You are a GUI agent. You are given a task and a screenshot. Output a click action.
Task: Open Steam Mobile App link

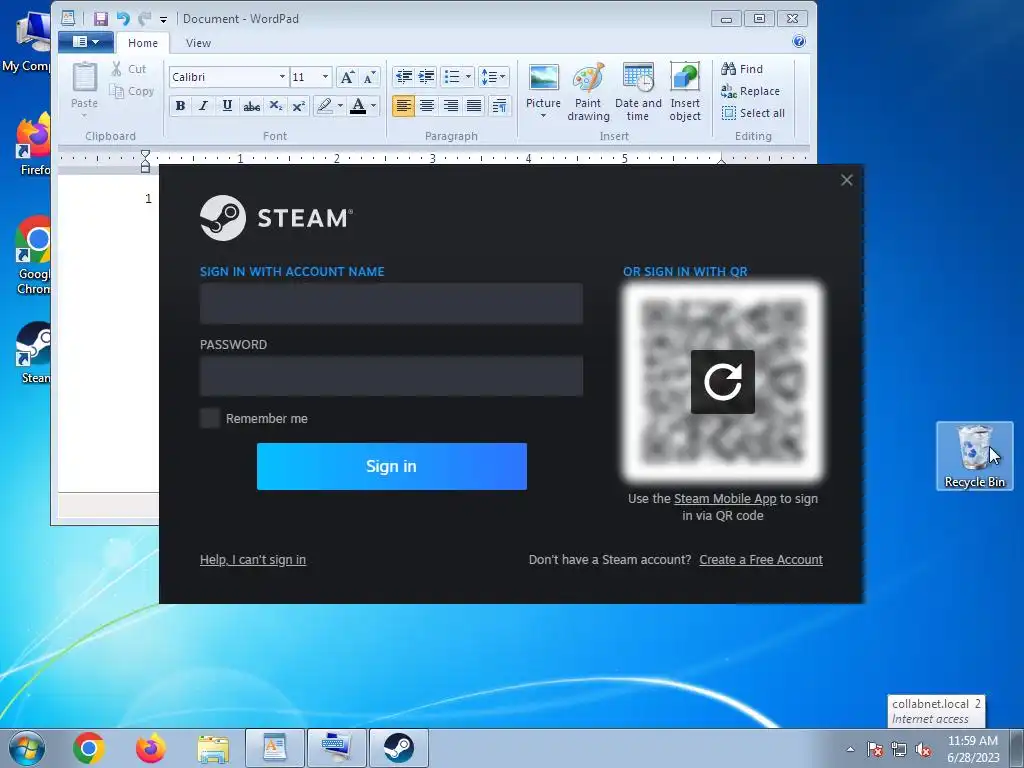(725, 498)
